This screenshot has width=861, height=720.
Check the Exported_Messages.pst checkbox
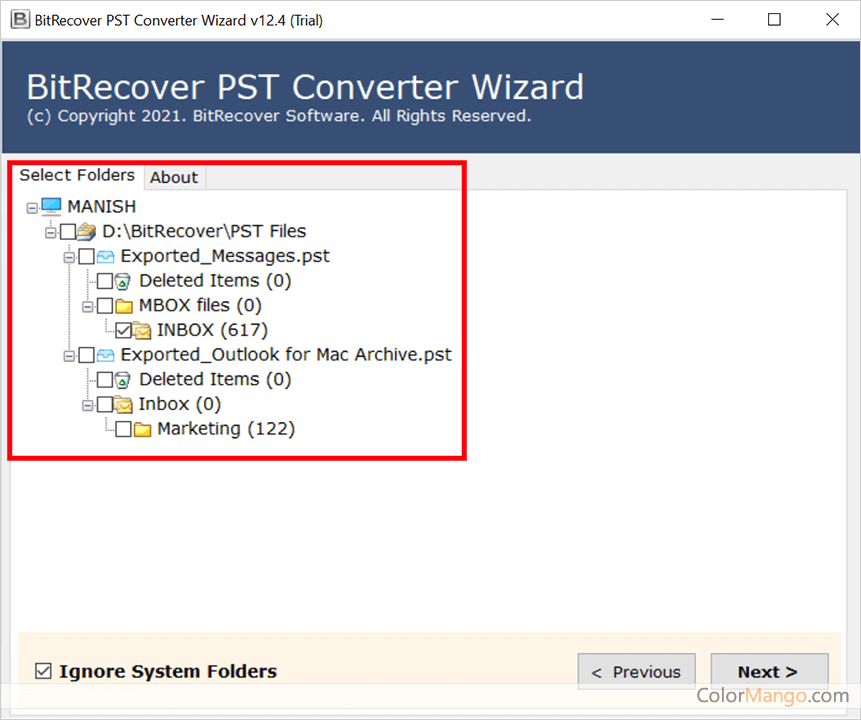tap(86, 256)
